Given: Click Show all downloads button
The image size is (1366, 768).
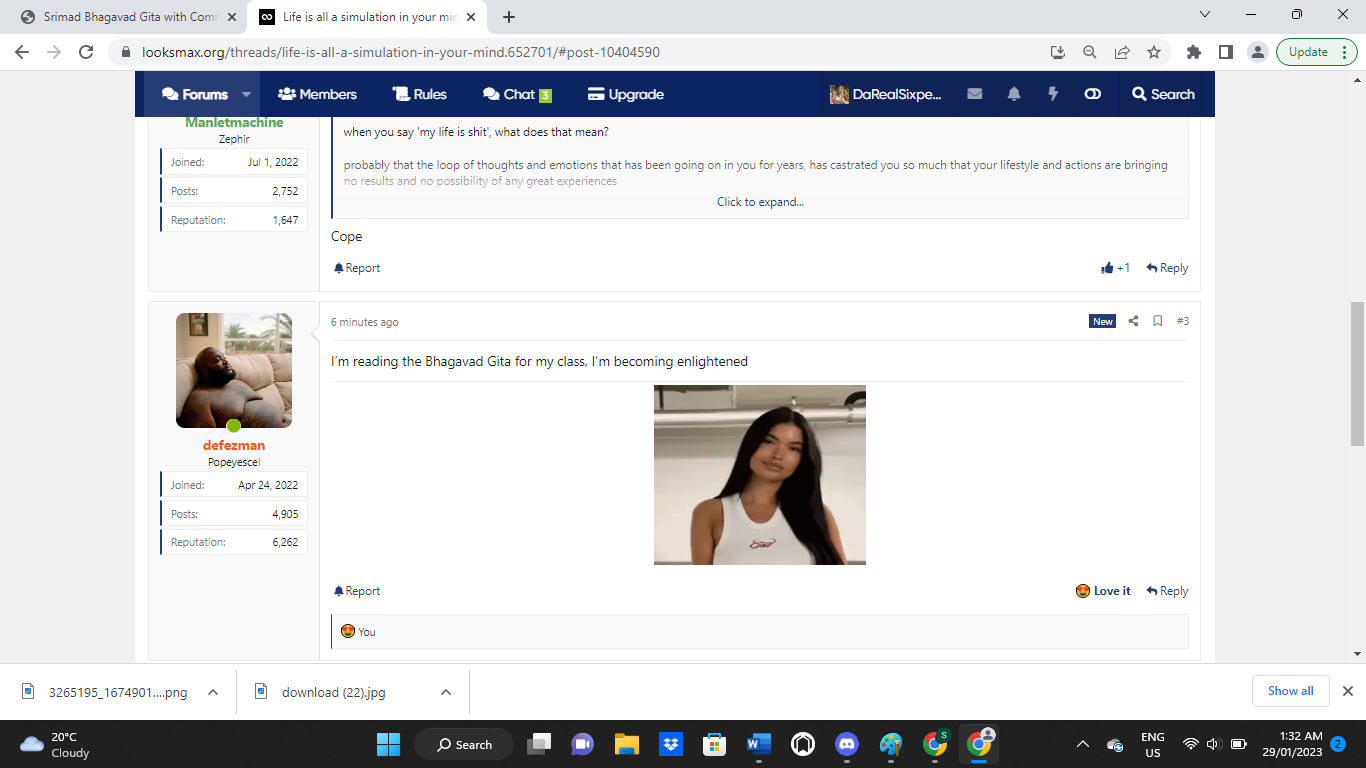Looking at the screenshot, I should pos(1291,691).
